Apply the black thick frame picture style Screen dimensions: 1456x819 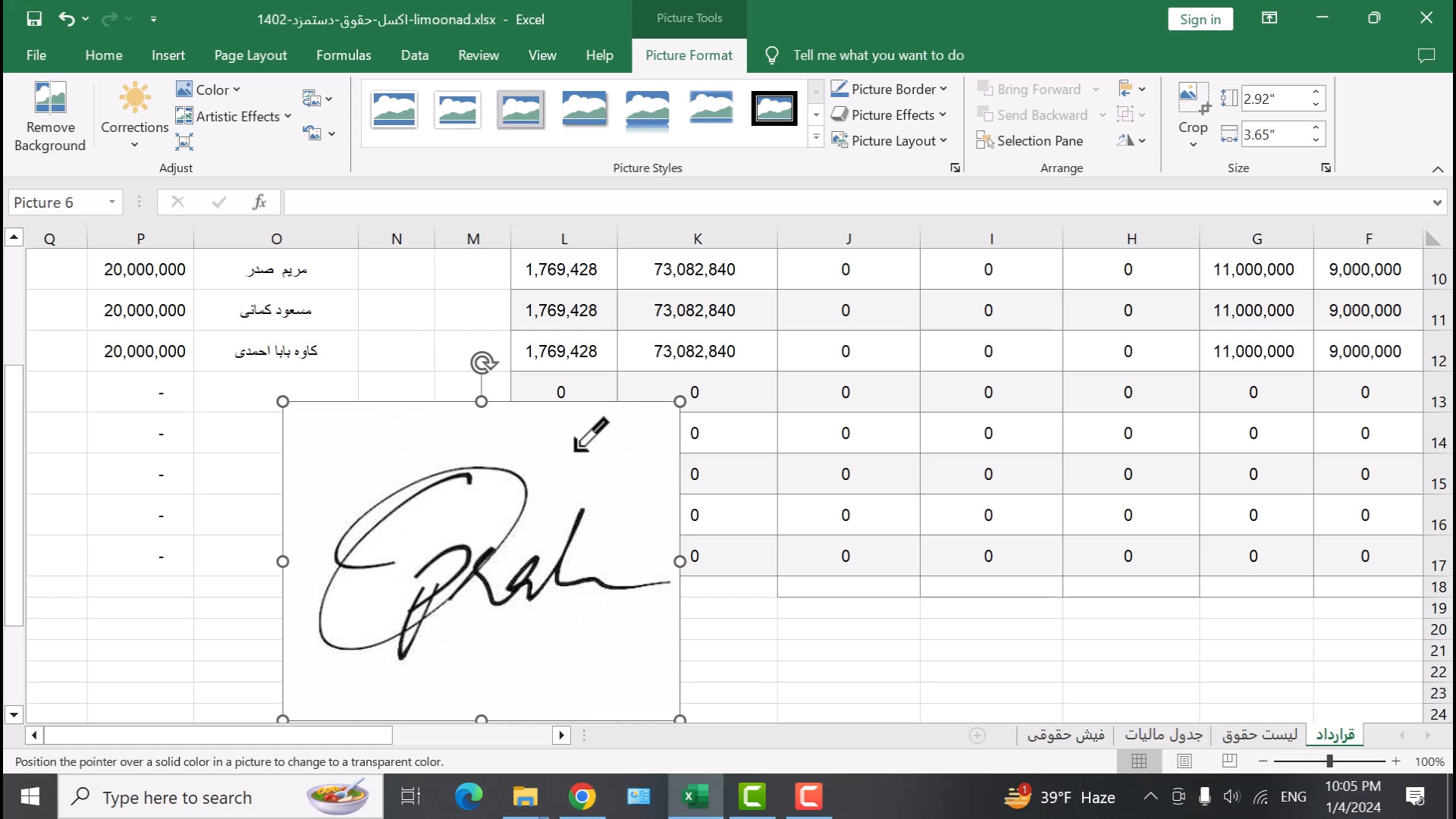774,109
